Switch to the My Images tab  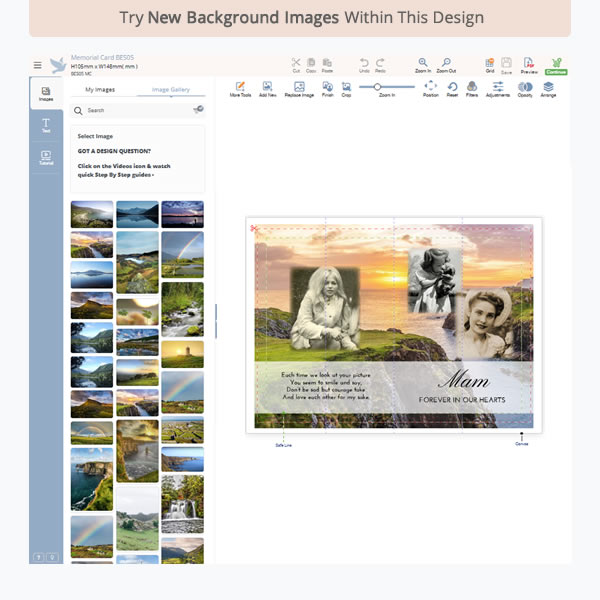[x=101, y=90]
